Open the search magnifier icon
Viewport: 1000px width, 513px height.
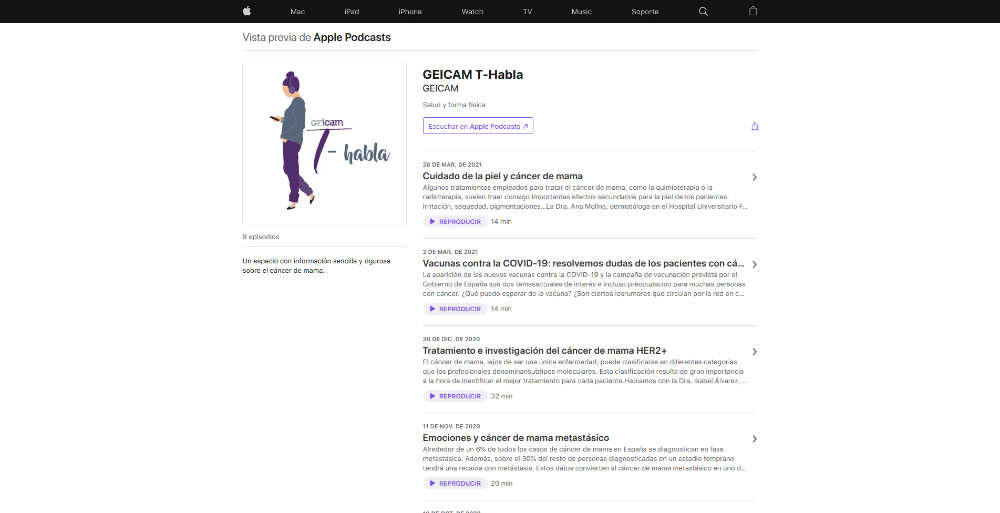pyautogui.click(x=703, y=11)
